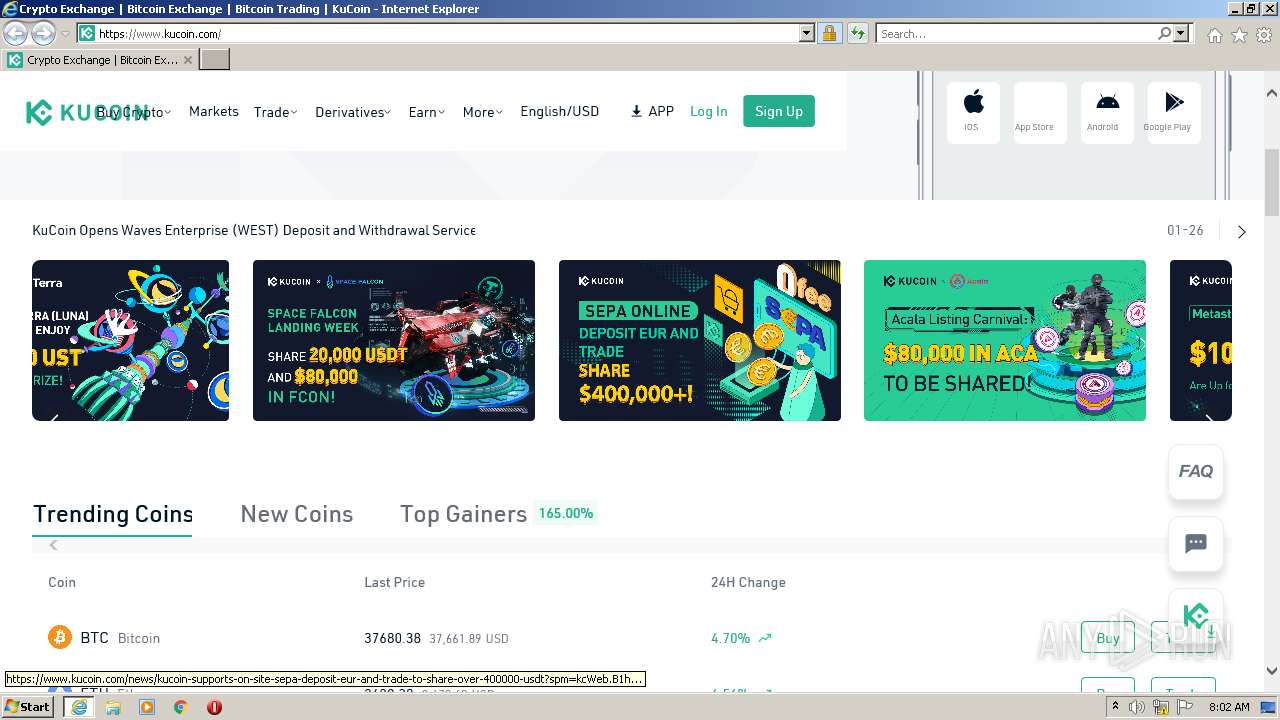Switch to the Top Gainers tab
This screenshot has width=1280, height=720.
[463, 514]
